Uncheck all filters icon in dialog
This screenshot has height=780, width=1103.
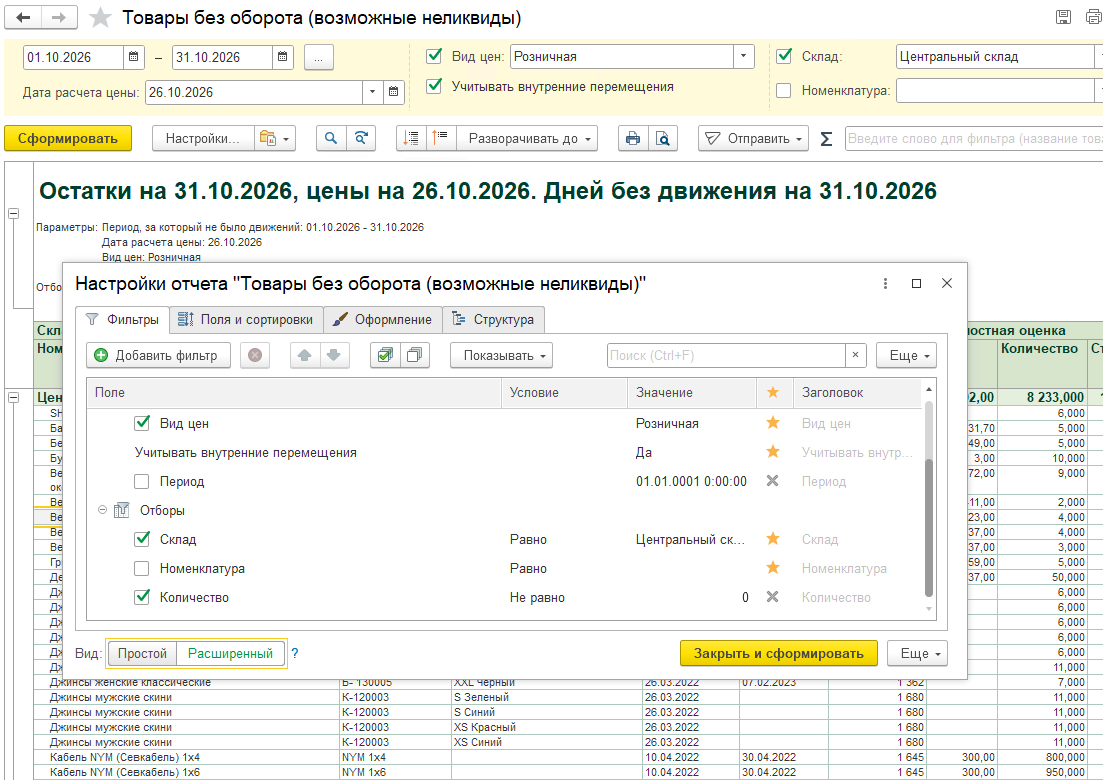coord(414,356)
